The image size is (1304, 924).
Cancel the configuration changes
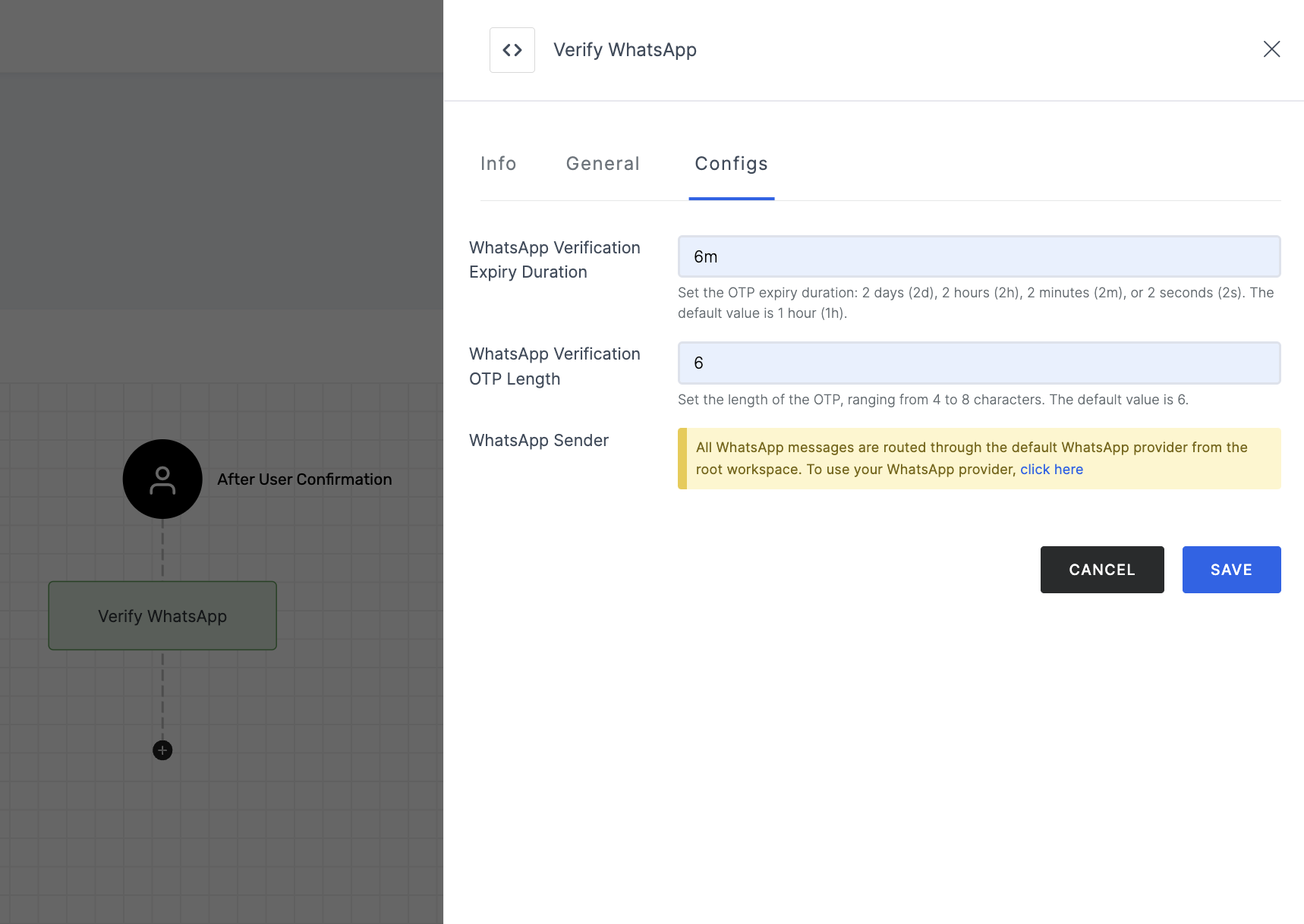point(1102,570)
